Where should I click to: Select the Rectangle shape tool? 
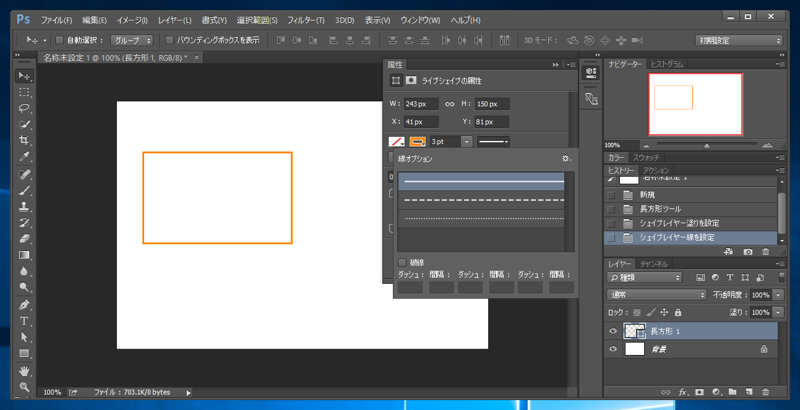[x=24, y=353]
